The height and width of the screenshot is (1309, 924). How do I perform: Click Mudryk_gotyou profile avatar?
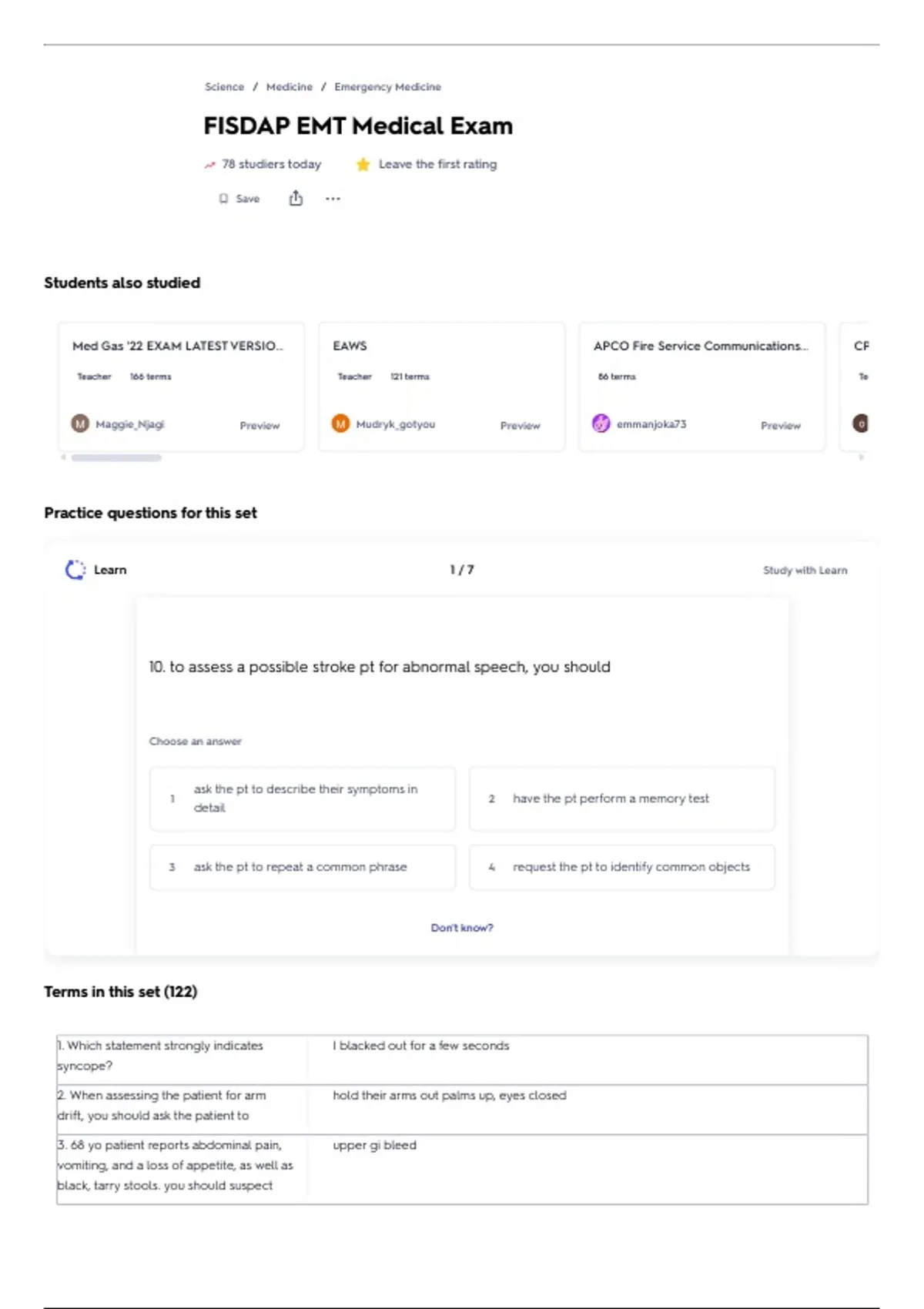click(340, 423)
